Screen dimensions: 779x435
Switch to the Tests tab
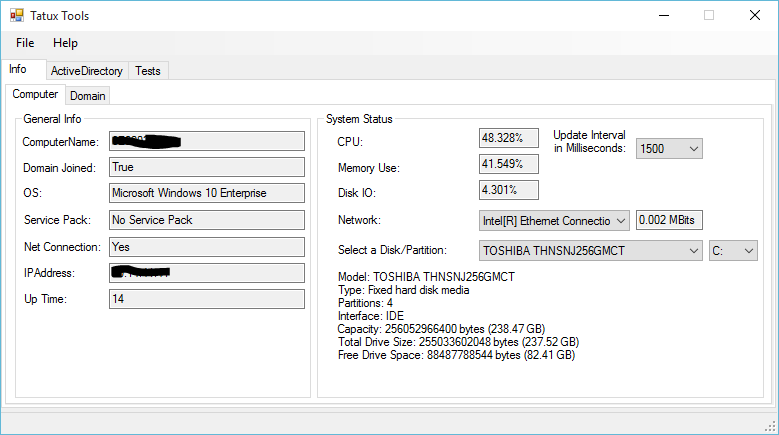pos(148,71)
